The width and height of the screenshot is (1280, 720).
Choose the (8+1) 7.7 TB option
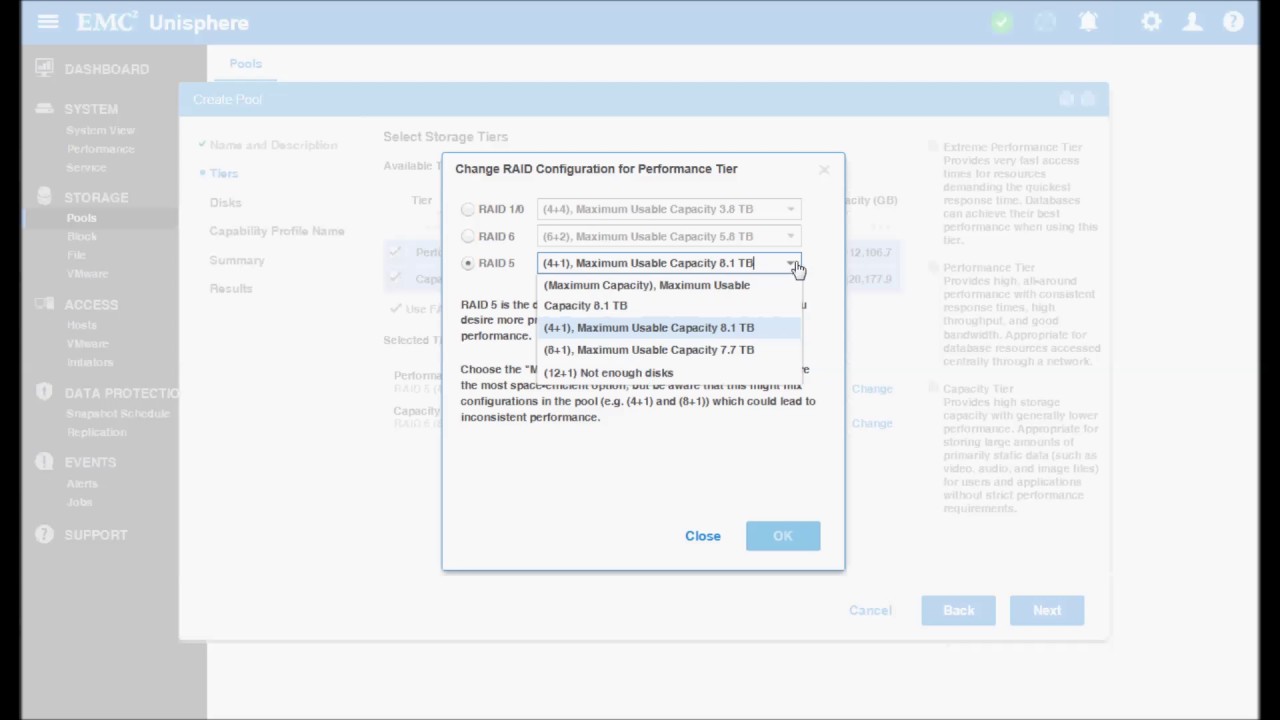tap(670, 350)
